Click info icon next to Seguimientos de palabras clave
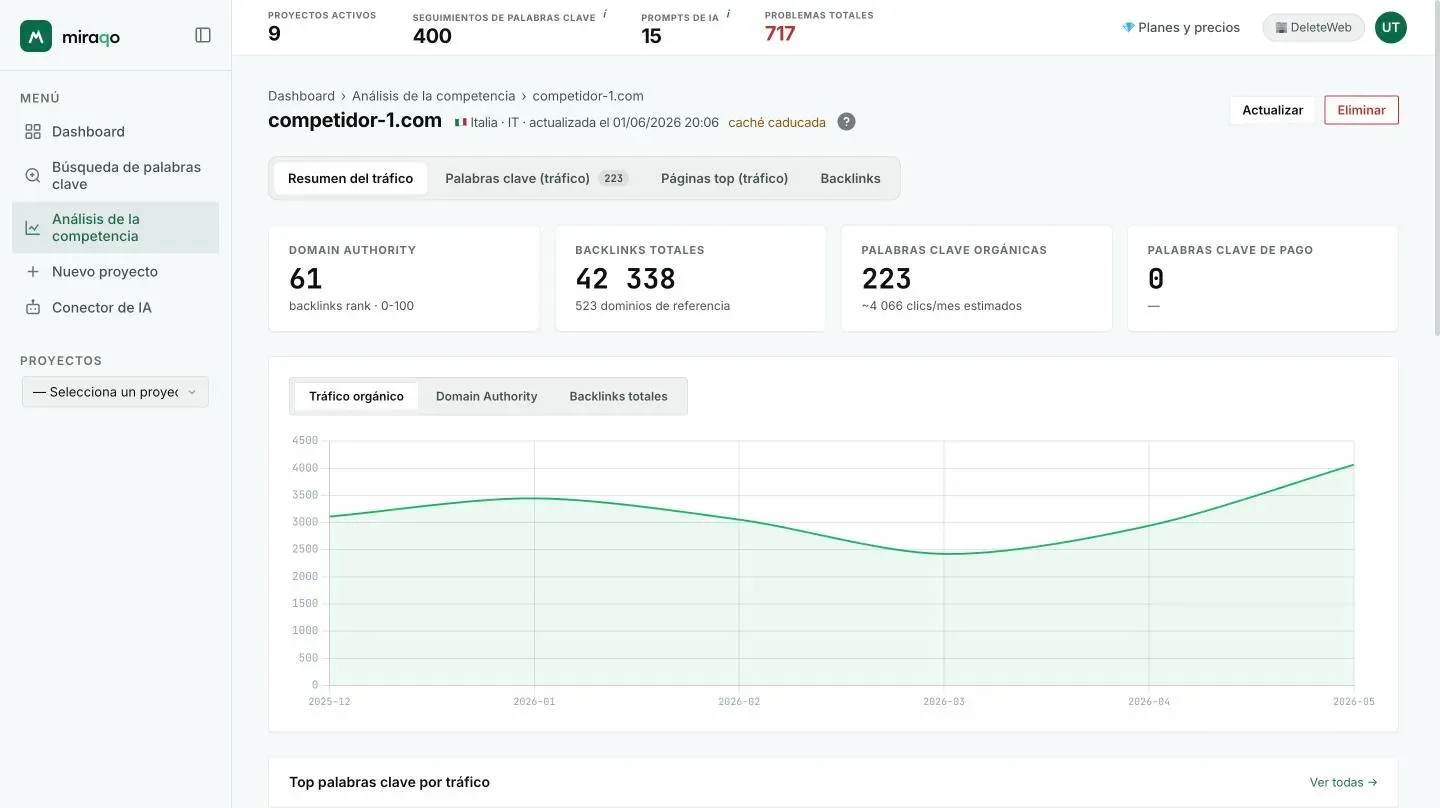Image resolution: width=1440 pixels, height=808 pixels. (604, 14)
